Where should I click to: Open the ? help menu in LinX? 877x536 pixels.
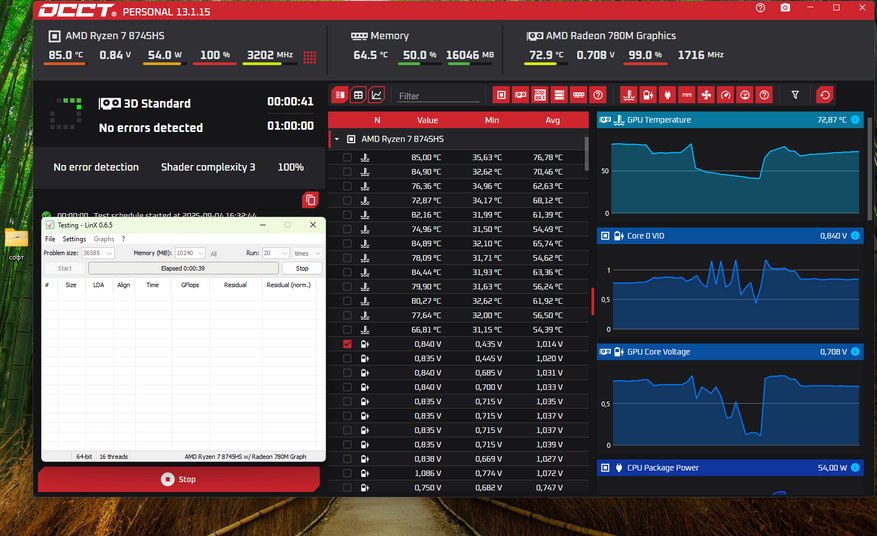pos(123,239)
